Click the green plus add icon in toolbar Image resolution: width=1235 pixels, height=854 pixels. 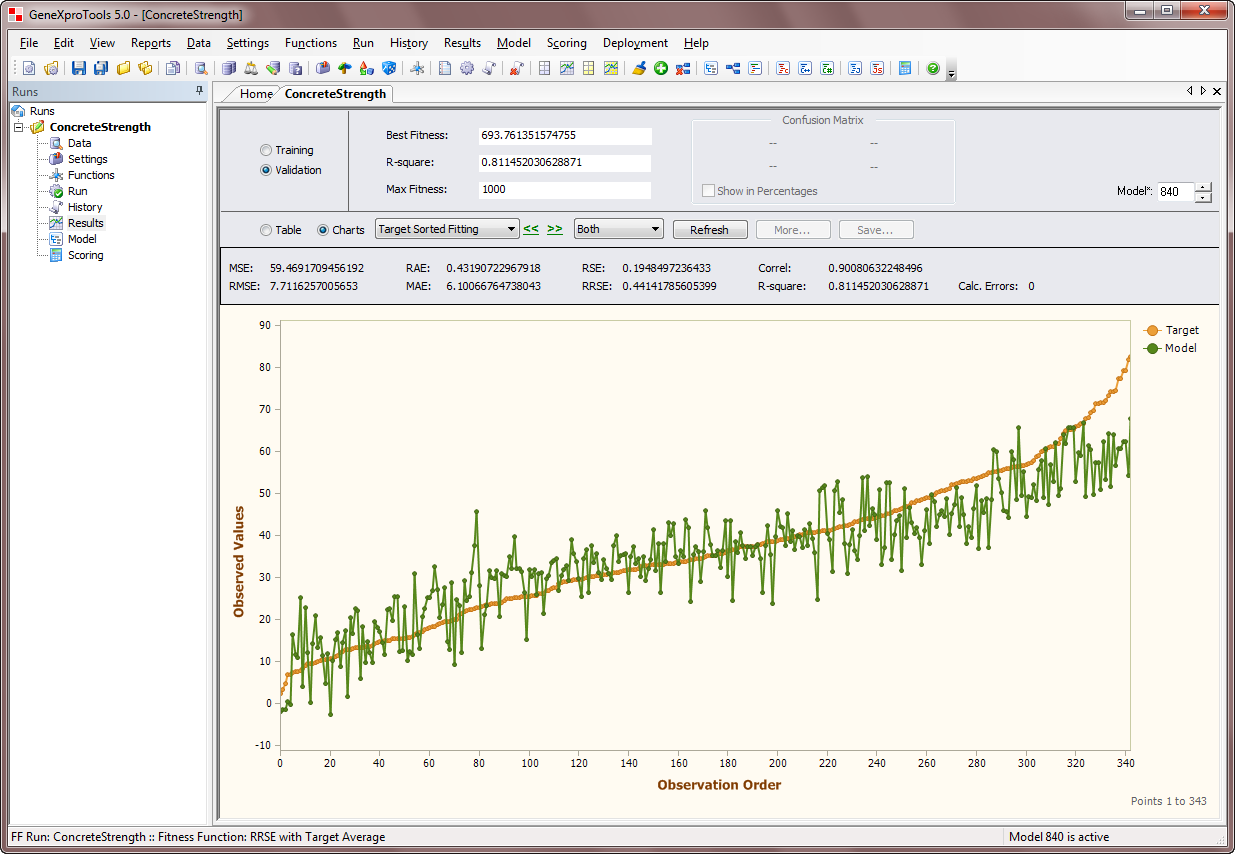click(x=661, y=68)
